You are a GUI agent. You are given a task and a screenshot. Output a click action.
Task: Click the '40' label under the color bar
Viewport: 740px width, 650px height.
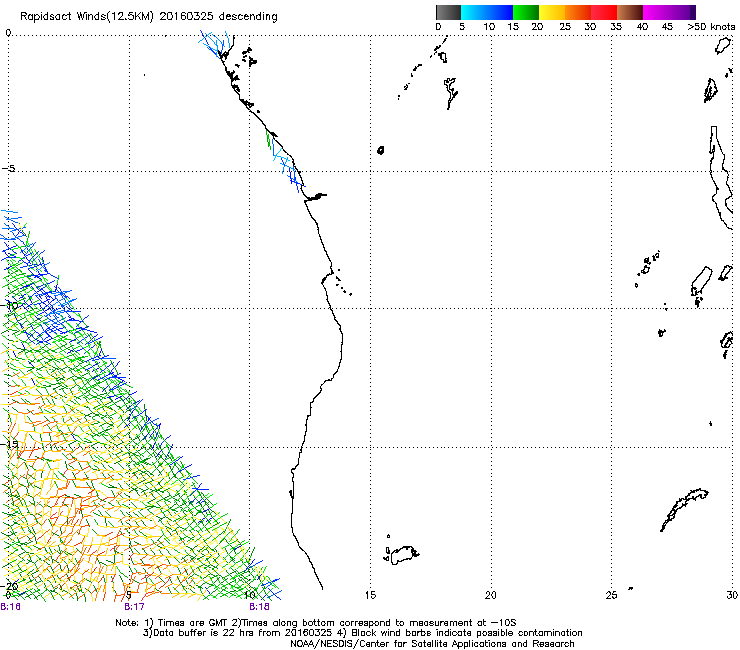tap(642, 27)
